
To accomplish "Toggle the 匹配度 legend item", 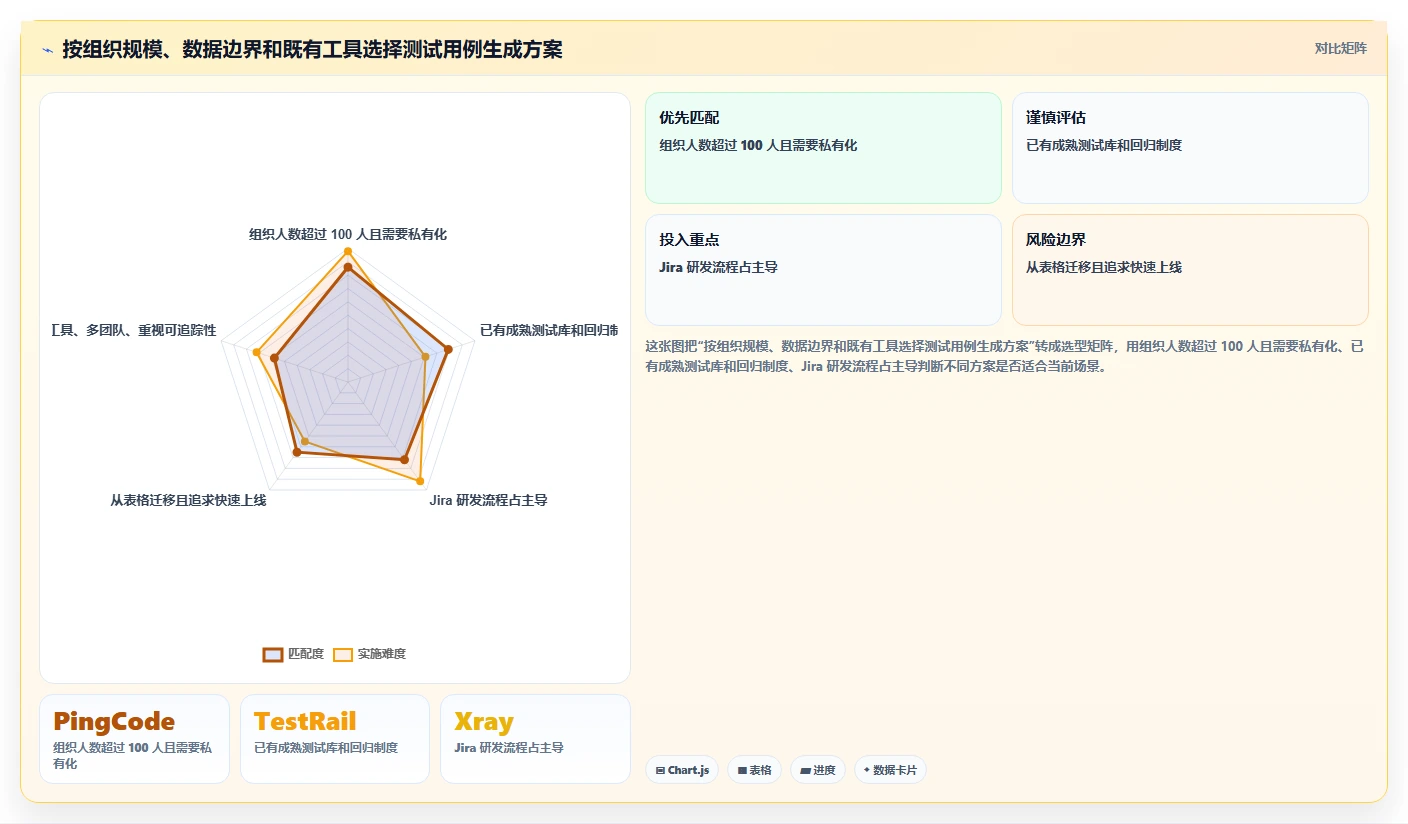I will pos(293,654).
